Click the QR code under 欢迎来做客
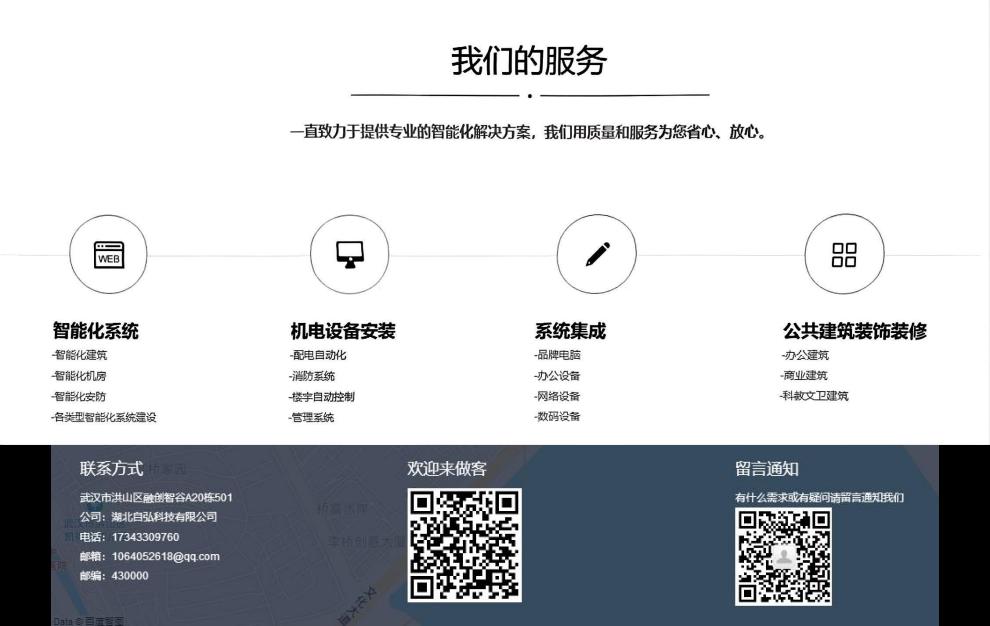990x626 pixels. click(465, 545)
